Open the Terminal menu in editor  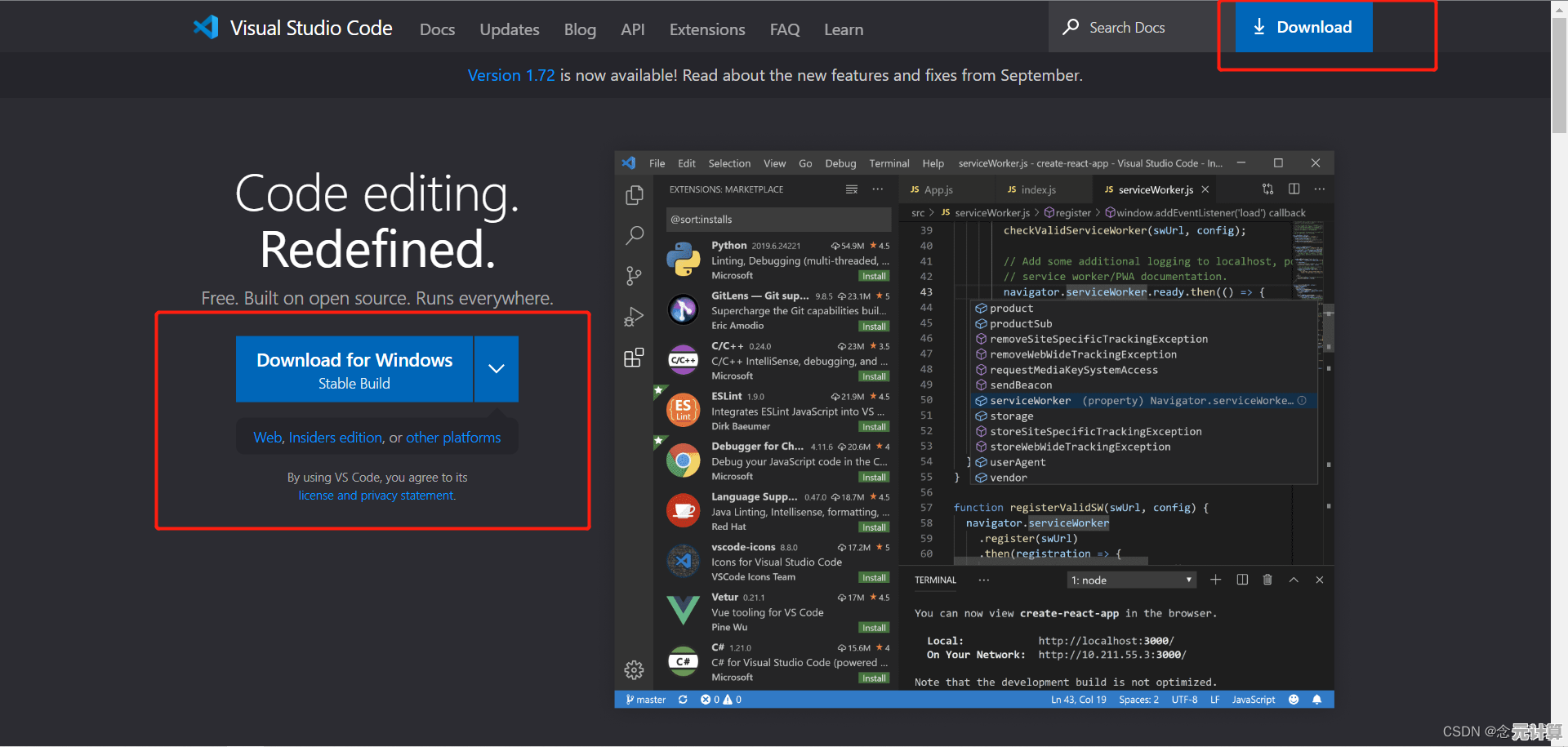pyautogui.click(x=889, y=163)
